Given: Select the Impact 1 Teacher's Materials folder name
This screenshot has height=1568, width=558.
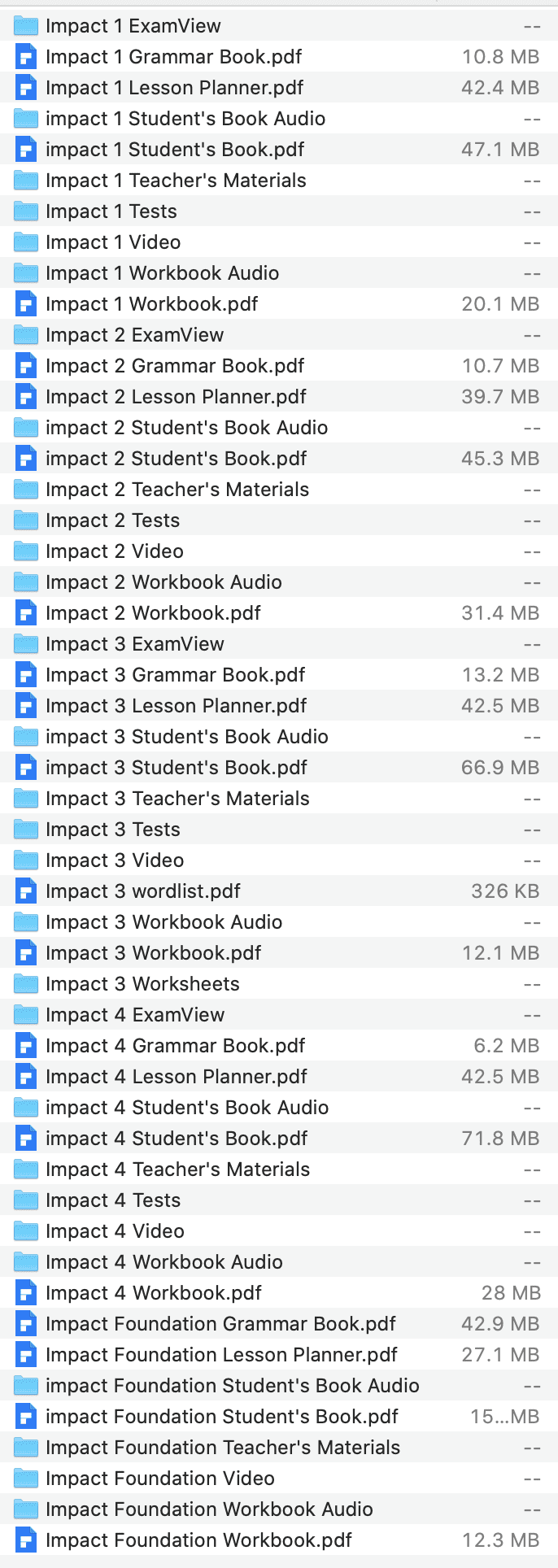Looking at the screenshot, I should pyautogui.click(x=176, y=181).
